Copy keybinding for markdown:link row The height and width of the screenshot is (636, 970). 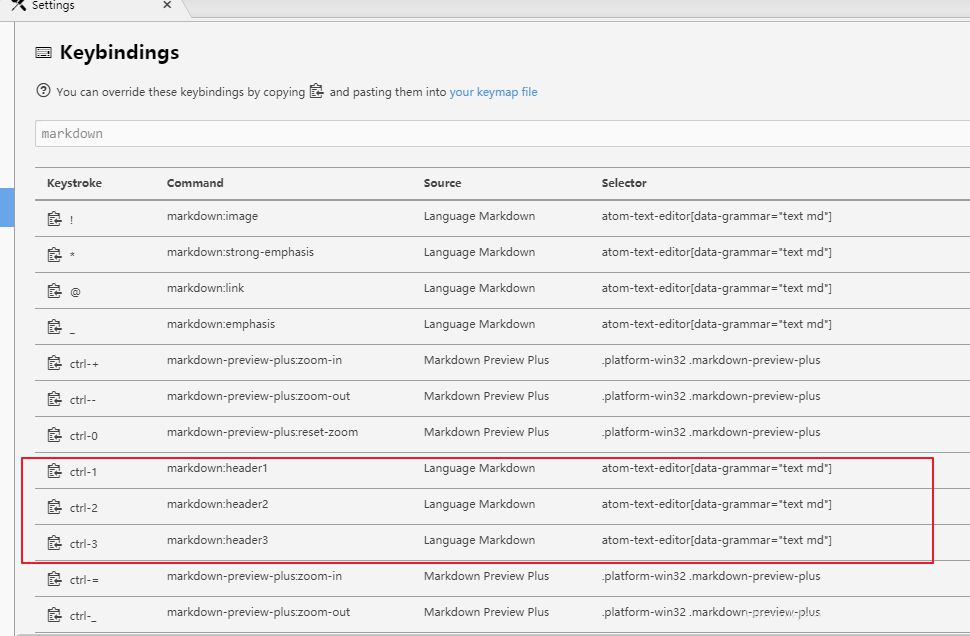pyautogui.click(x=55, y=290)
